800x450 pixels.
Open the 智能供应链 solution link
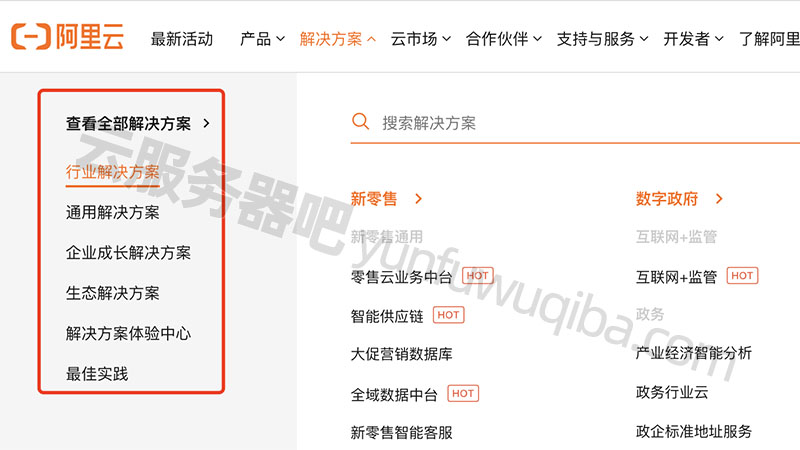pyautogui.click(x=387, y=316)
